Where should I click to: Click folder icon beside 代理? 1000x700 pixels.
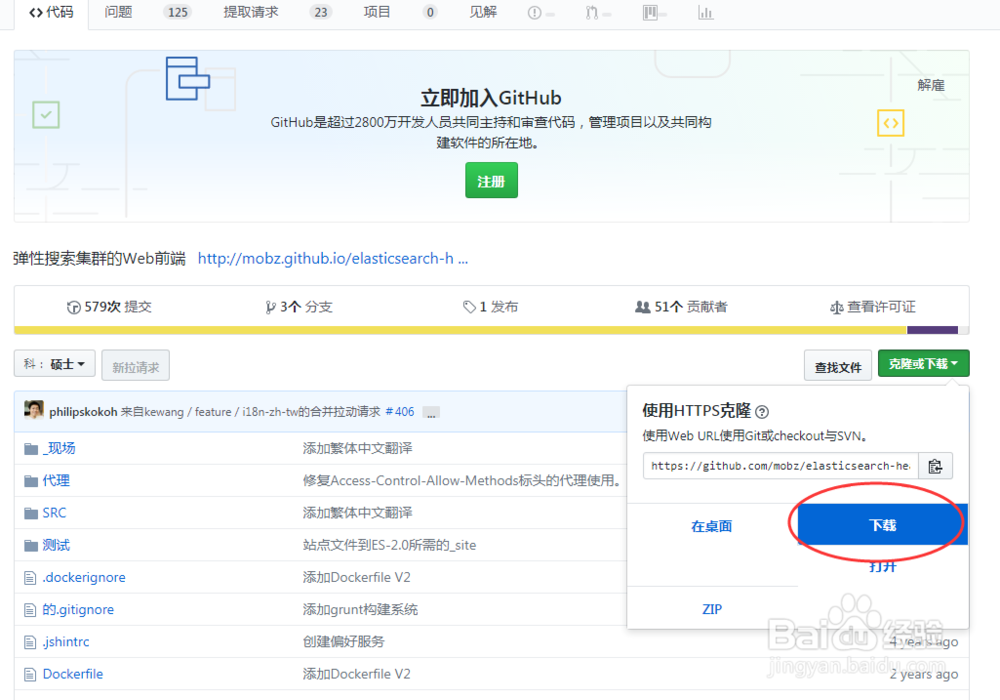click(x=31, y=481)
